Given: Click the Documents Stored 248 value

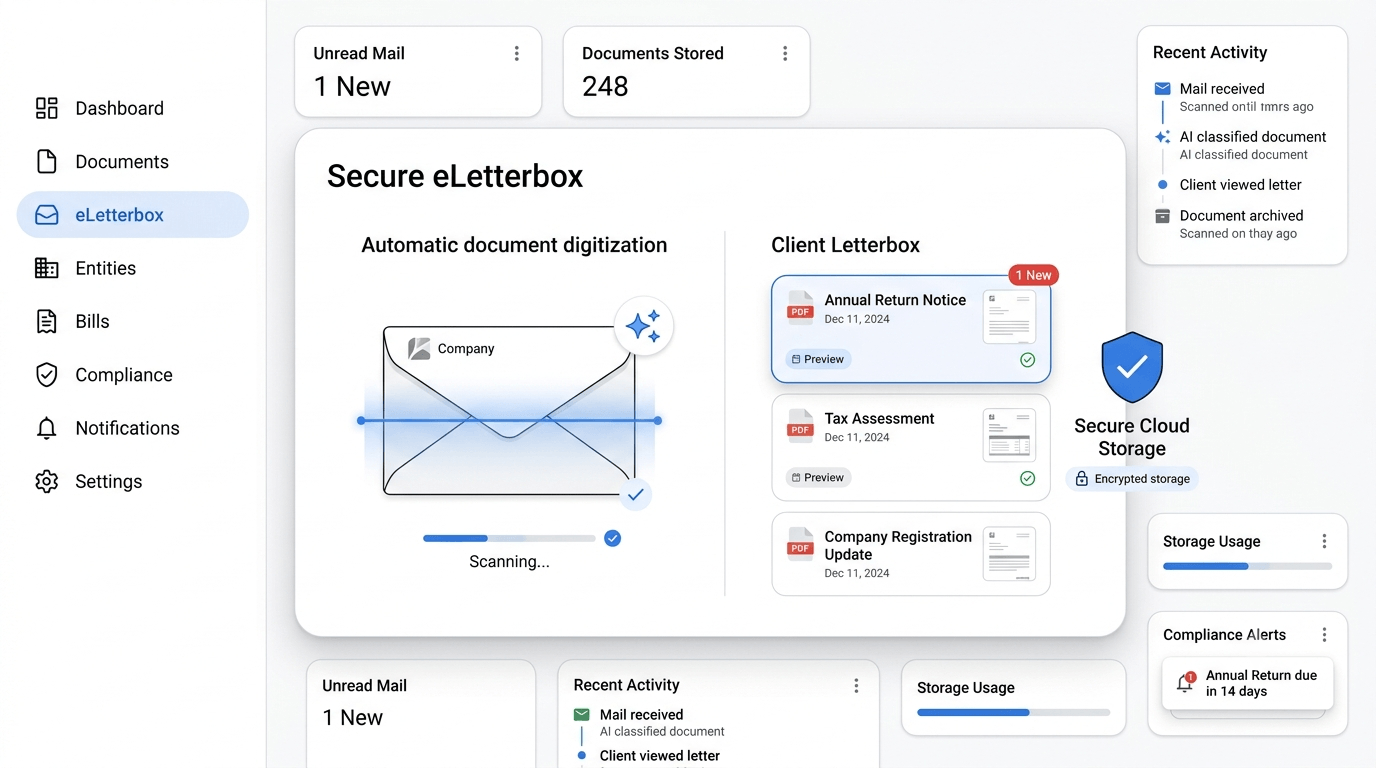Looking at the screenshot, I should 605,86.
